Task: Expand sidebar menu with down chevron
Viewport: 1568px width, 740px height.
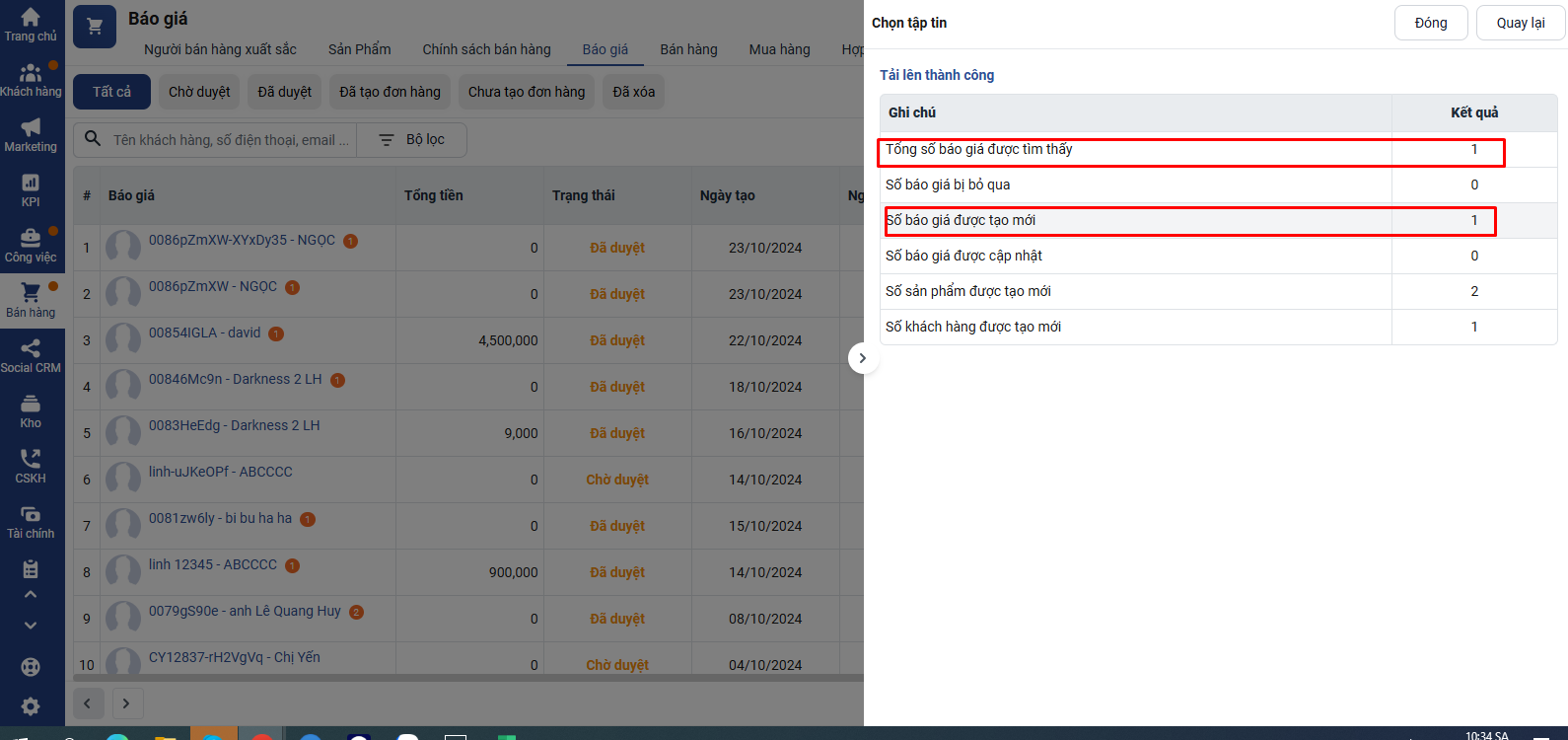Action: [x=31, y=626]
